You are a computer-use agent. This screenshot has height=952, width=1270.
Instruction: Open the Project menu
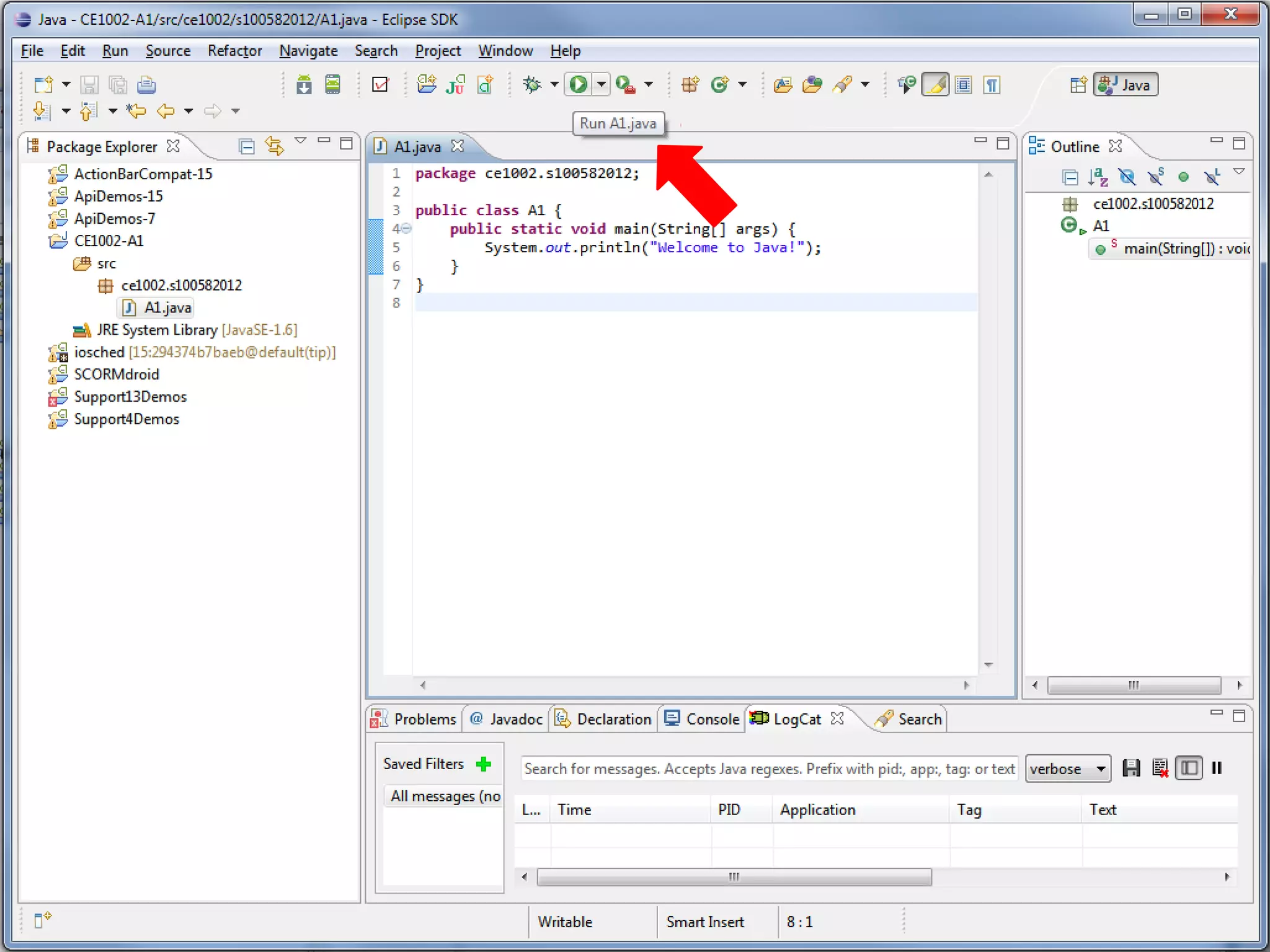tap(438, 51)
